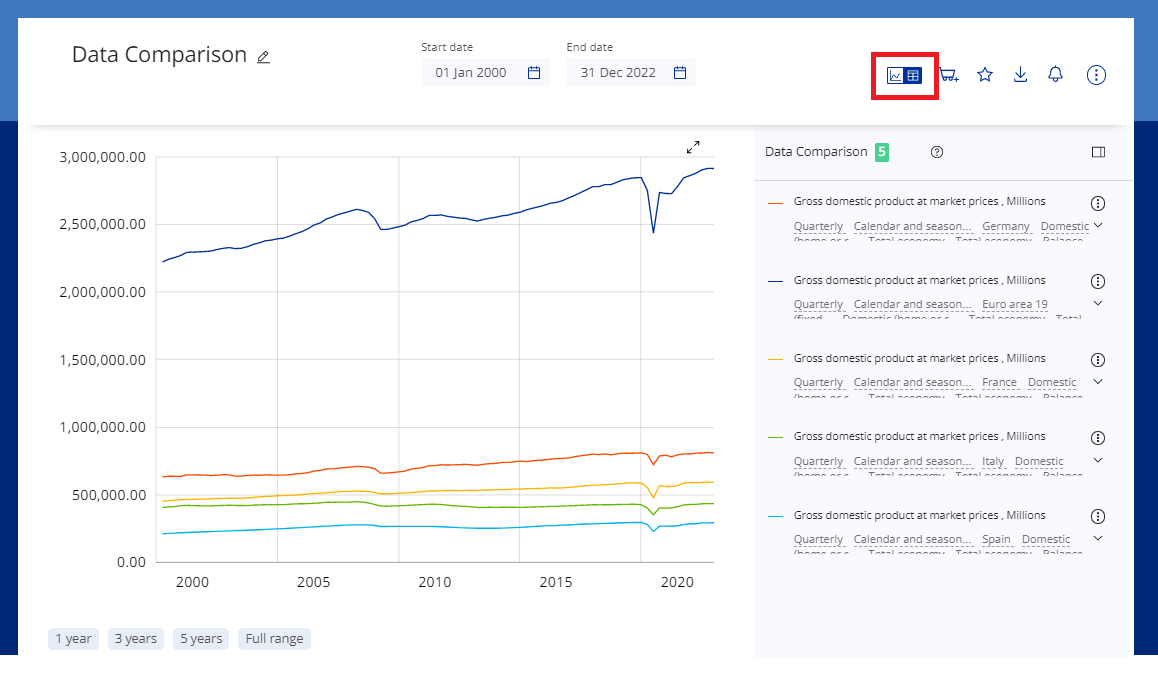Expand the Spain series details
This screenshot has height=681, width=1158.
point(1098,539)
